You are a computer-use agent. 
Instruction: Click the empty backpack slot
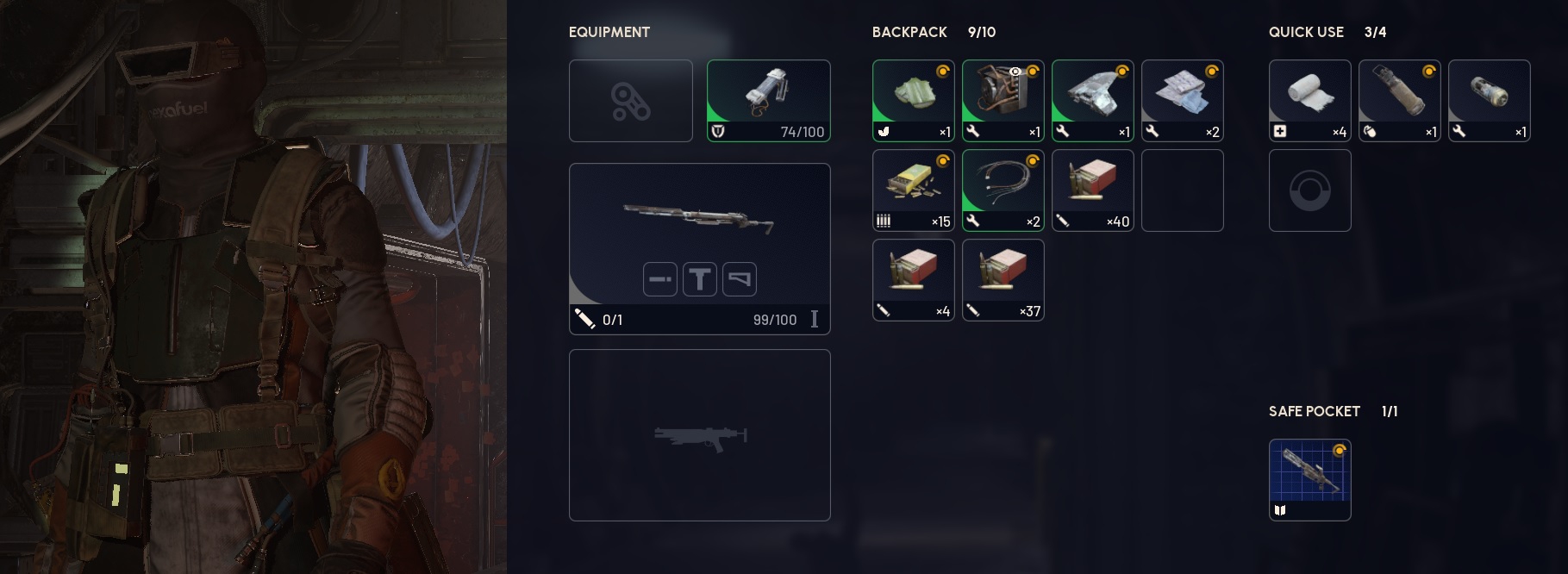pos(1182,190)
